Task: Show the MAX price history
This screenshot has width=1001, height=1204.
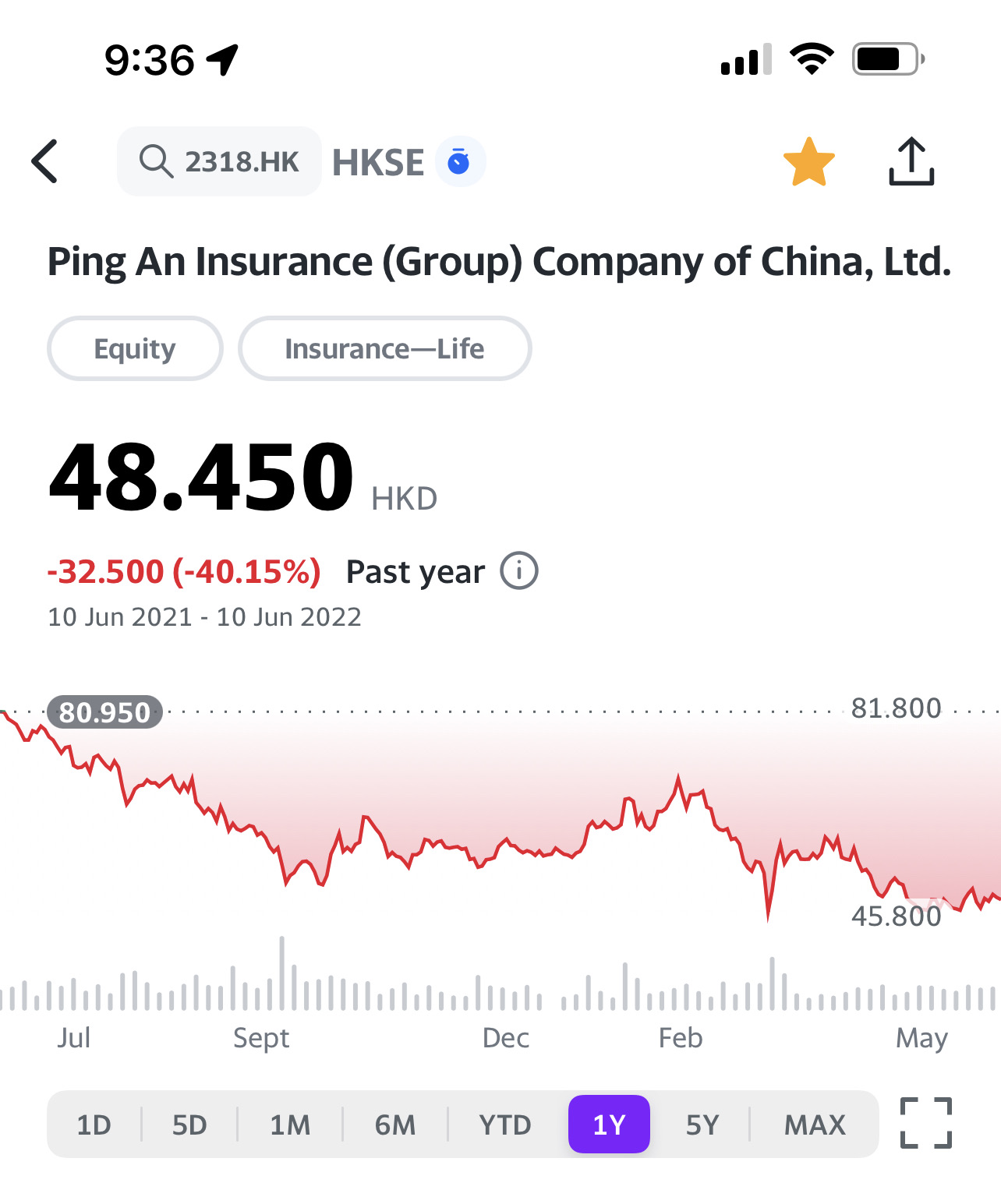Action: 815,1125
